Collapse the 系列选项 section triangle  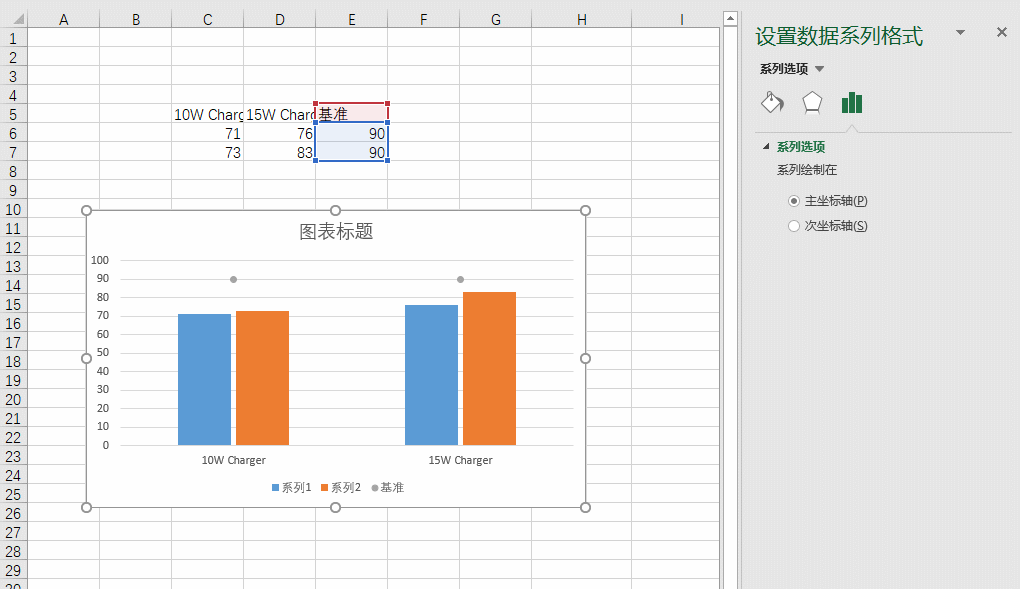[766, 145]
